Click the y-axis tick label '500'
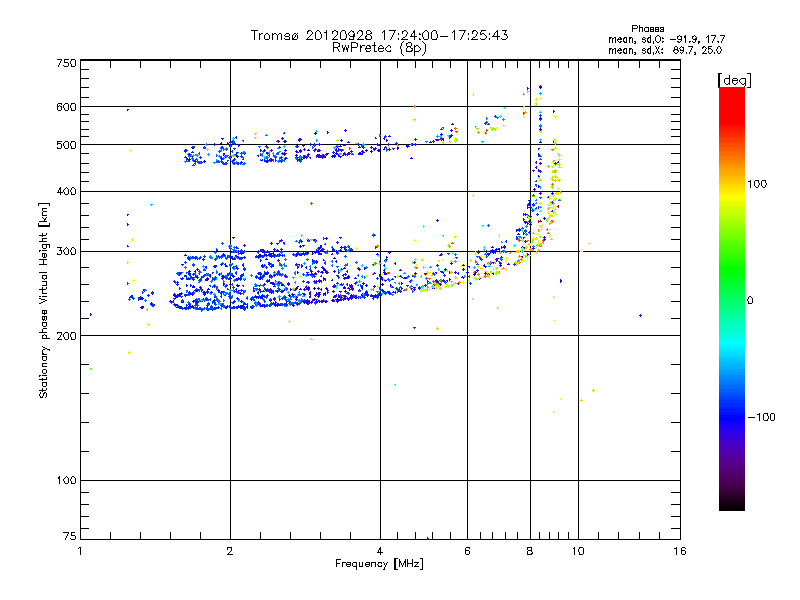 [66, 145]
